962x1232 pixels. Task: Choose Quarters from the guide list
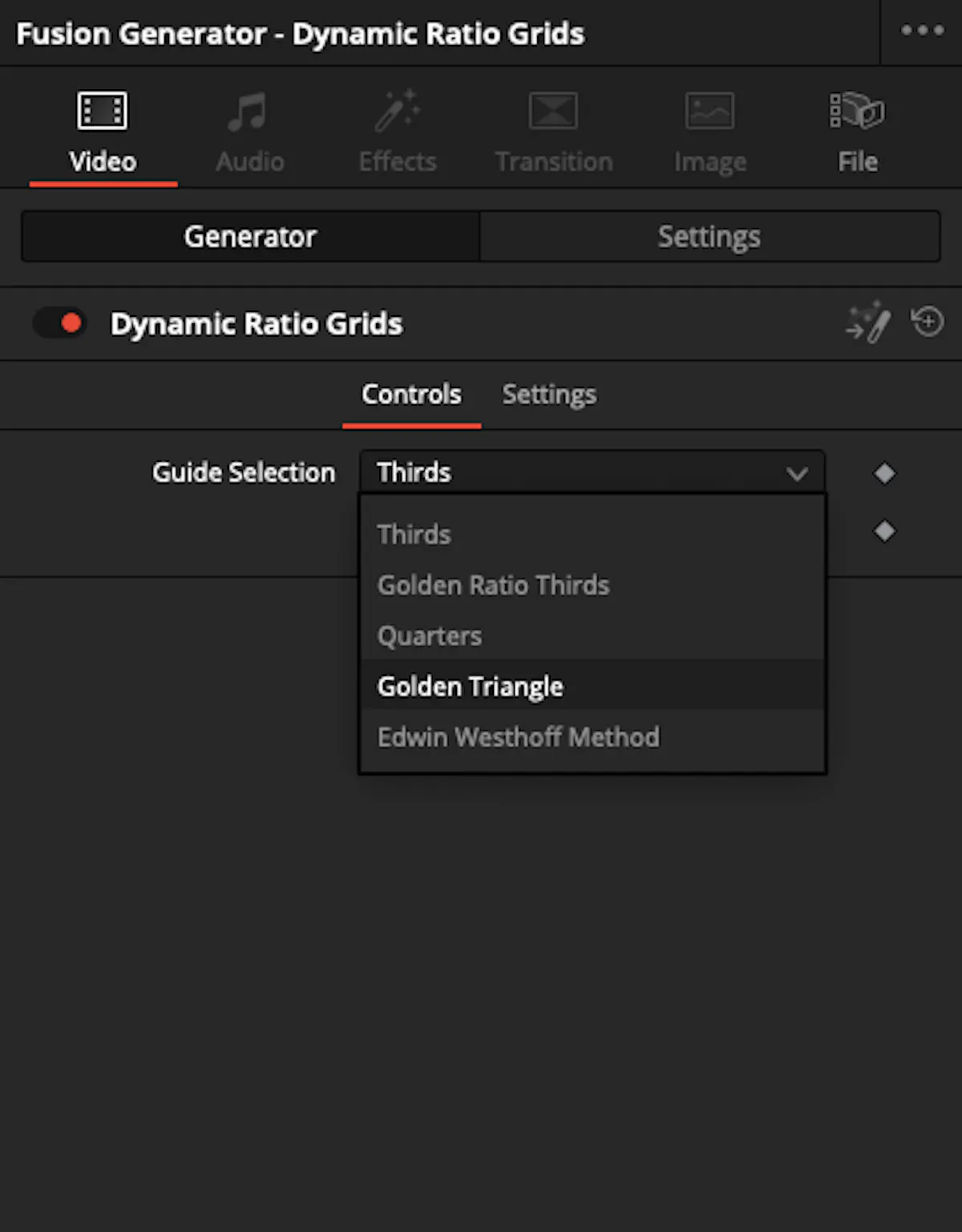592,635
